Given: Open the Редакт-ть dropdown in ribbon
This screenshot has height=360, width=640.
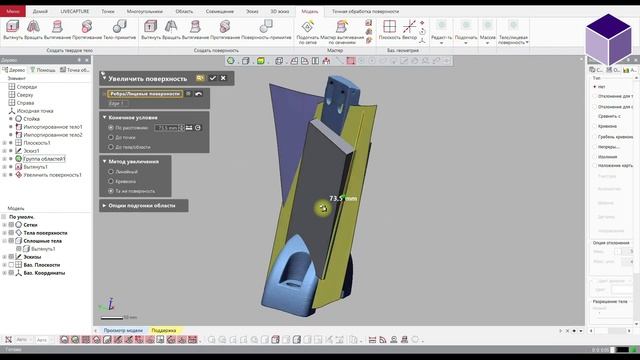Looking at the screenshot, I should [441, 32].
